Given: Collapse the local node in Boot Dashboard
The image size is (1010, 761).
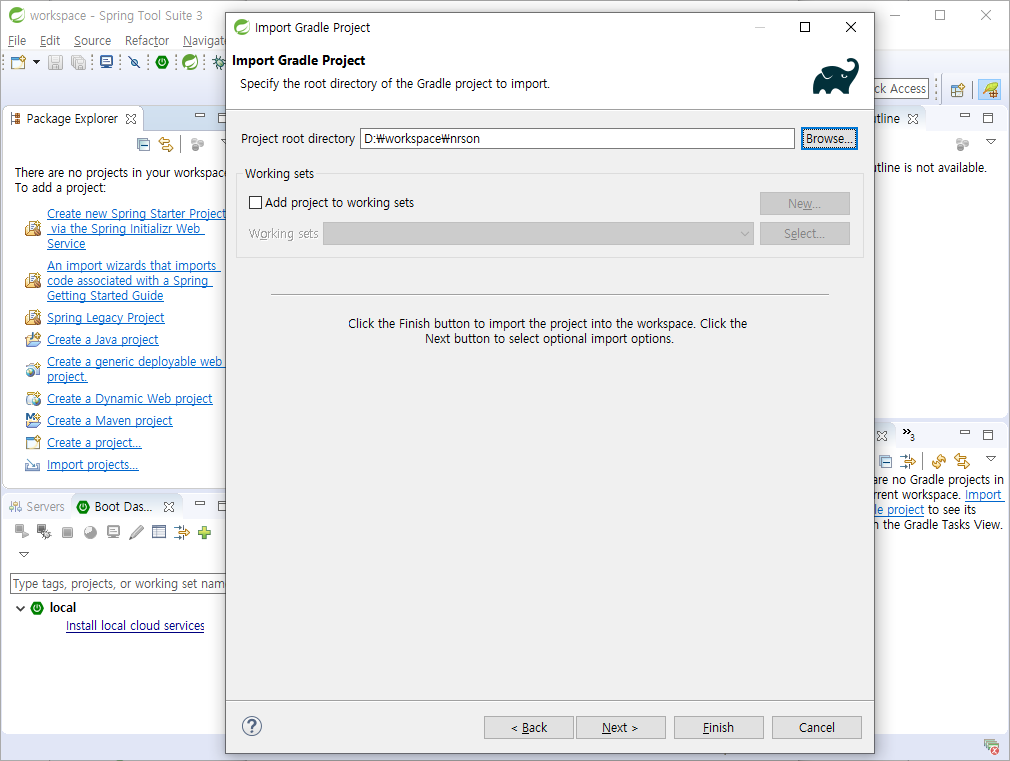Looking at the screenshot, I should point(21,608).
